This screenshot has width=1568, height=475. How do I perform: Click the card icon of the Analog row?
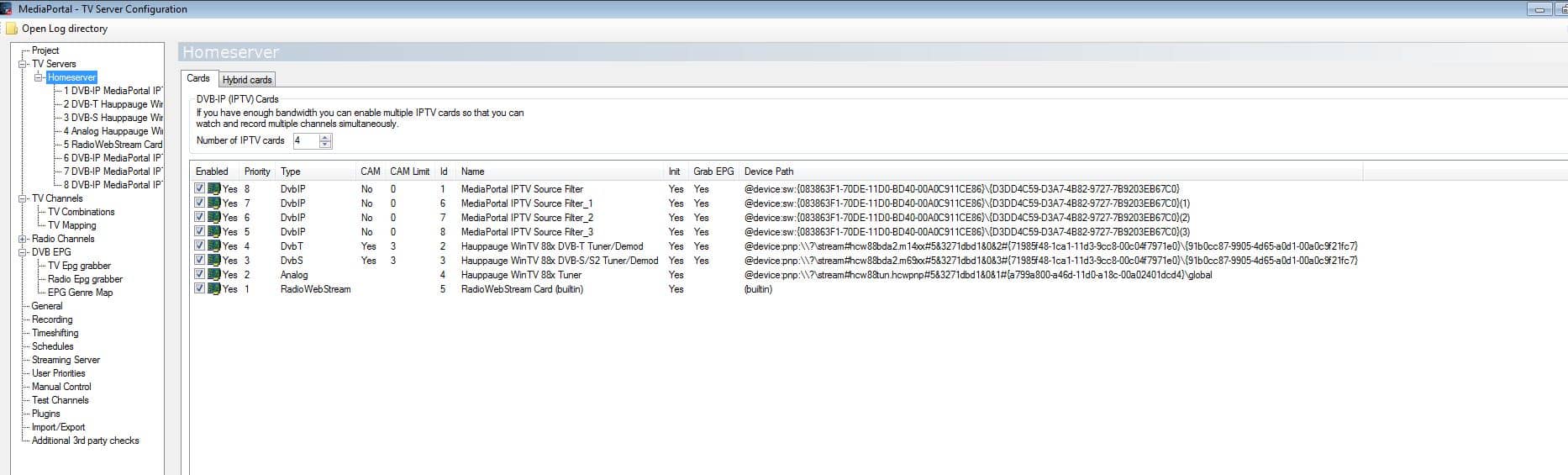(214, 275)
